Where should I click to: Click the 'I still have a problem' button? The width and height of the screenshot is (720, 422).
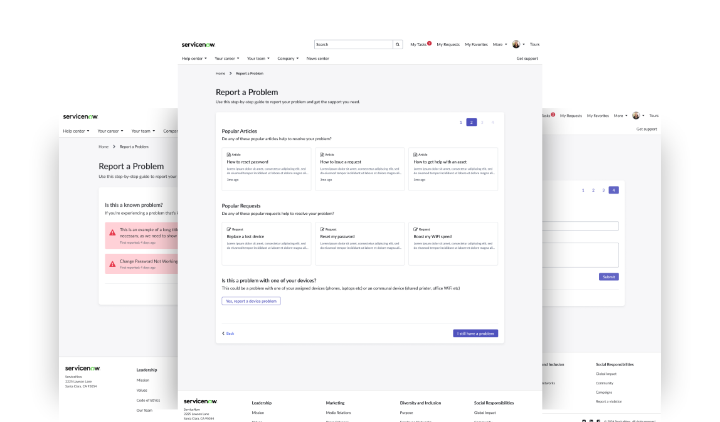click(x=475, y=333)
